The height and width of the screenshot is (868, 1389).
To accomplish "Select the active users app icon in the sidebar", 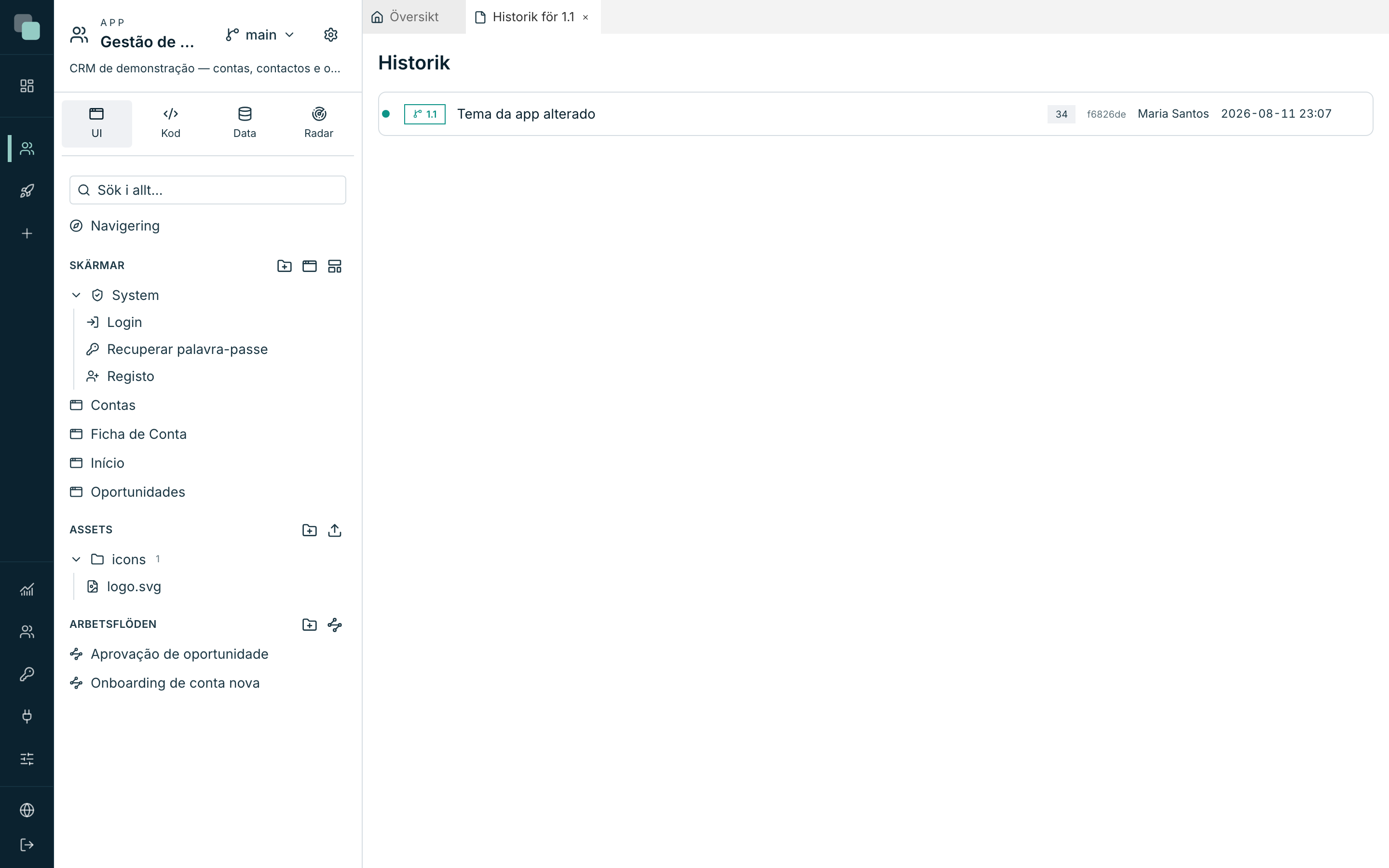I will pos(27,149).
